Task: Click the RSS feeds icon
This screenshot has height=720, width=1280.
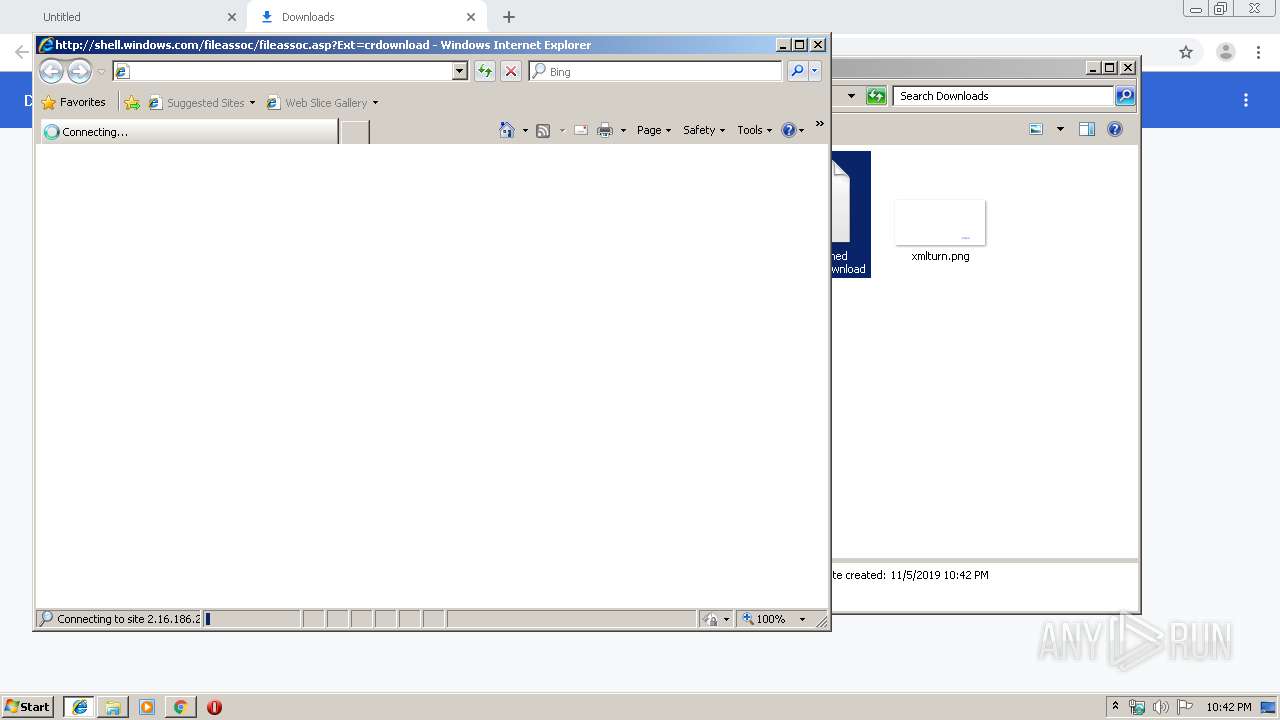Action: [543, 130]
